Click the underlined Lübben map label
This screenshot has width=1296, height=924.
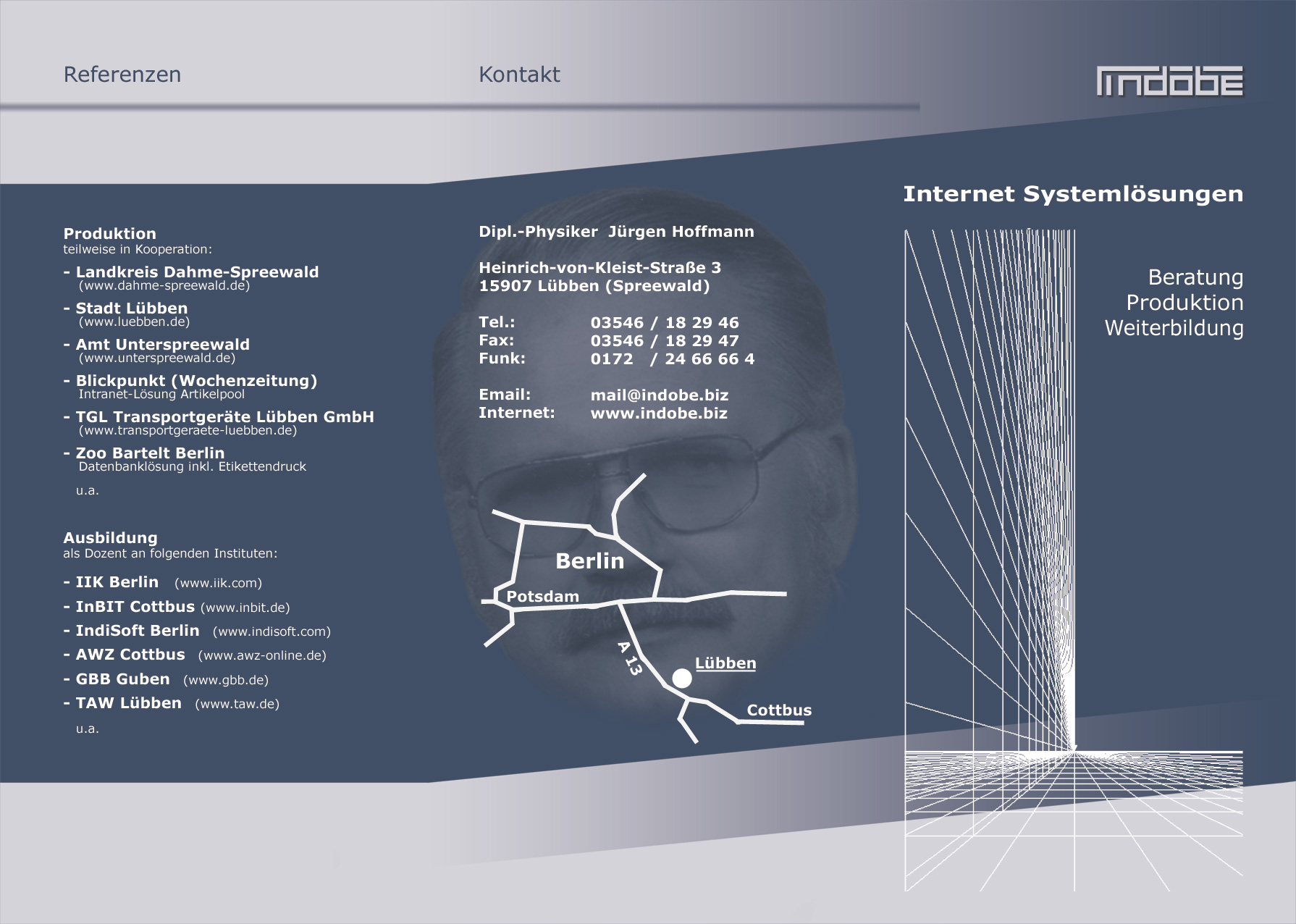click(x=725, y=663)
